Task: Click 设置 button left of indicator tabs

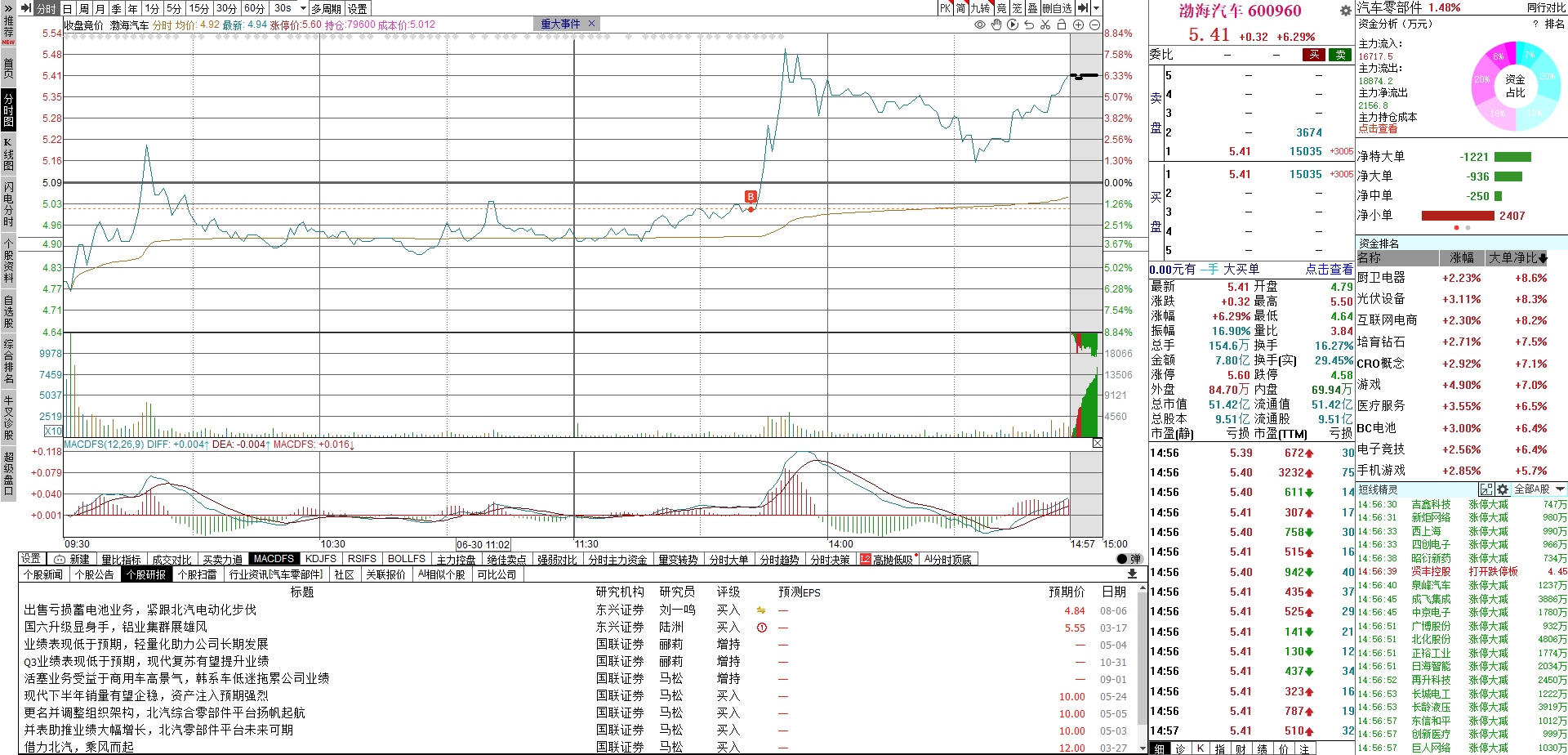Action: [31, 558]
